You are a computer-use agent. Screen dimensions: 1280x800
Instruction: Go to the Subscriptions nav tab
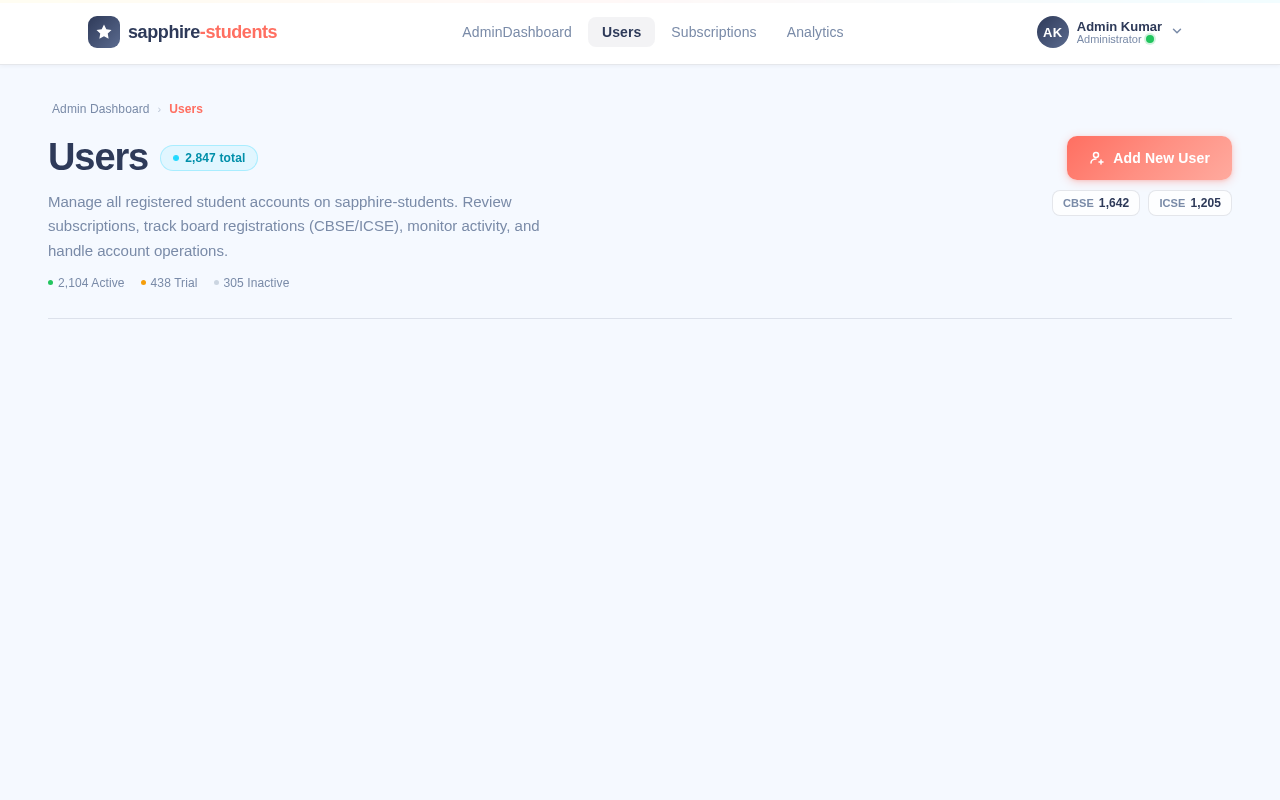tap(714, 32)
